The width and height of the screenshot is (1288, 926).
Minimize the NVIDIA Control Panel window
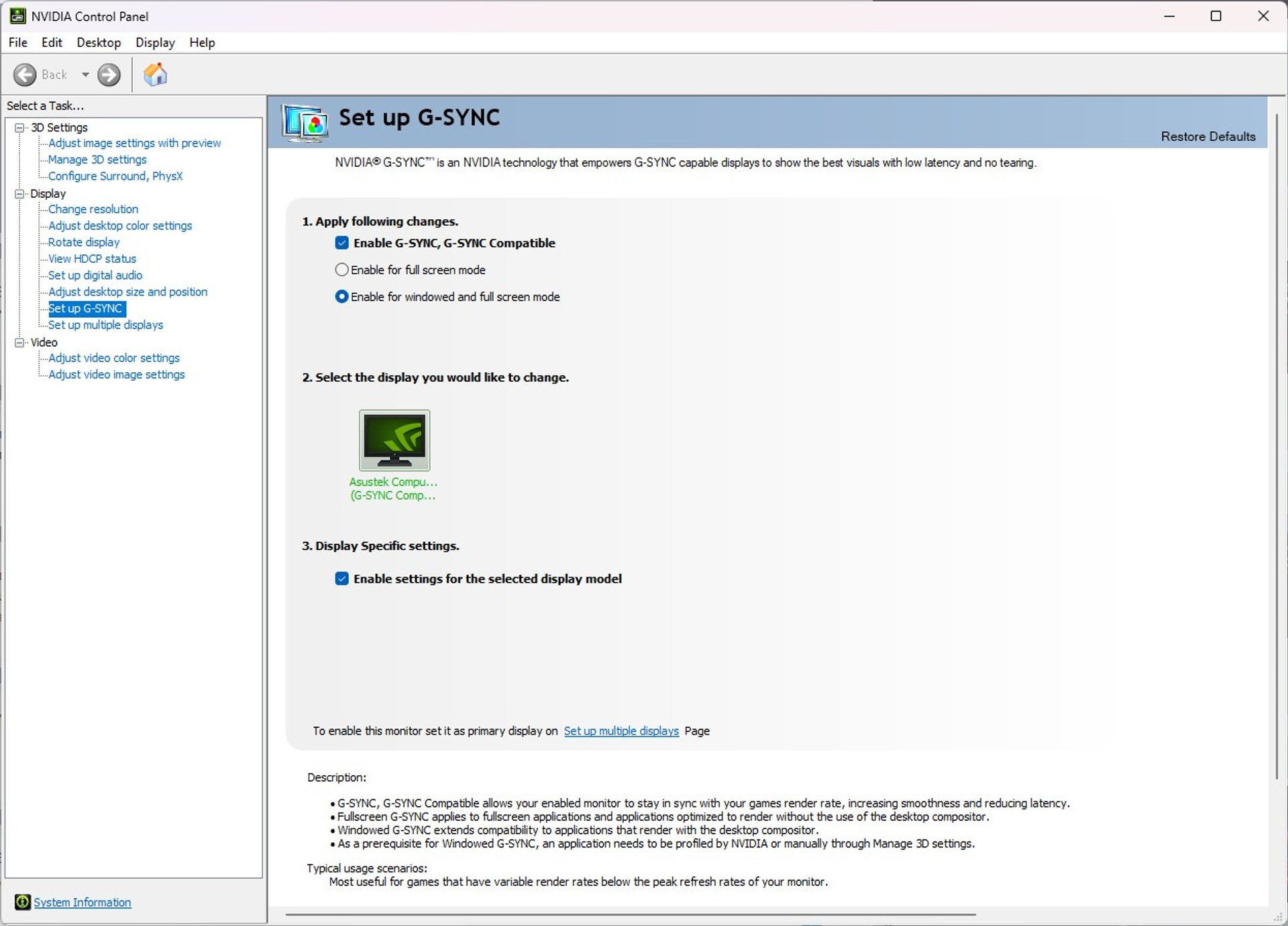pyautogui.click(x=1169, y=16)
